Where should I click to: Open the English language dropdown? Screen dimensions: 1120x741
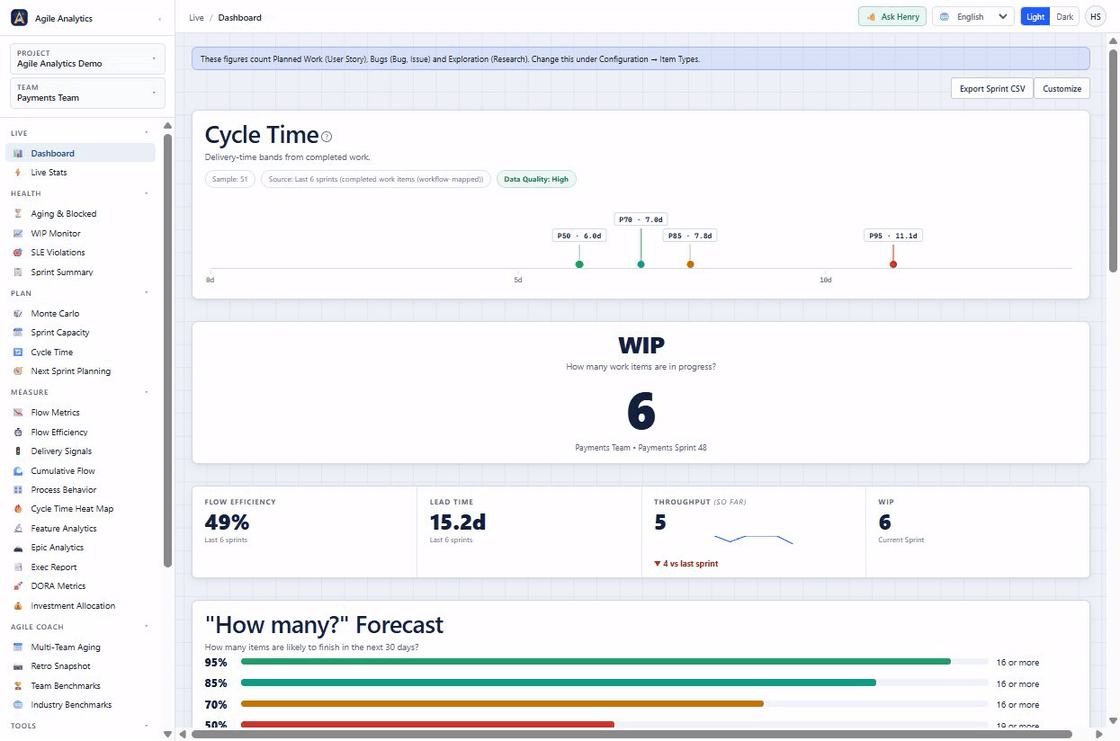pyautogui.click(x=973, y=17)
